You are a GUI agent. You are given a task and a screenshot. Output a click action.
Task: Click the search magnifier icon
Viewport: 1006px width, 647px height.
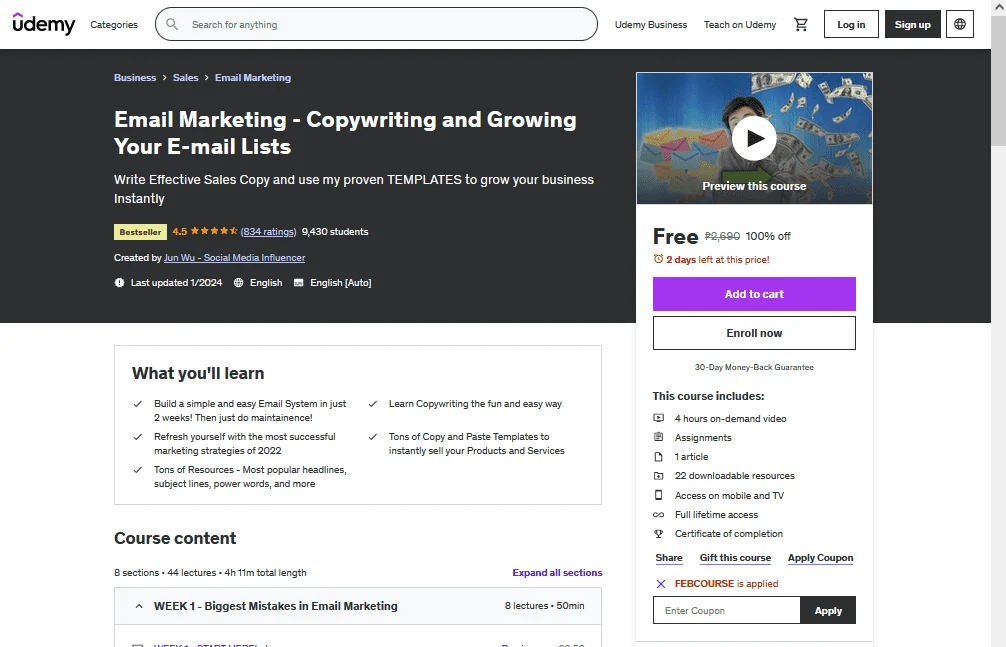pyautogui.click(x=172, y=24)
